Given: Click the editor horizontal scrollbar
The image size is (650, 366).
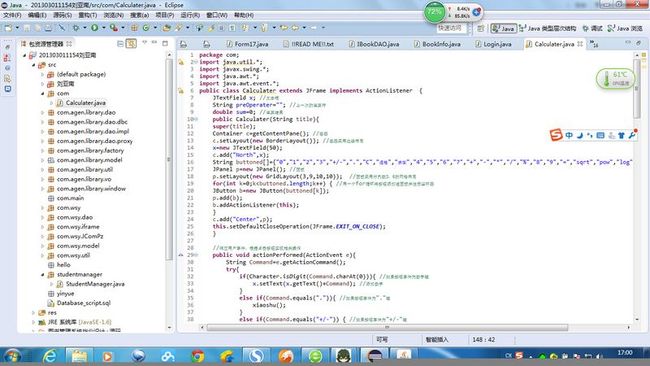Looking at the screenshot, I should tap(387, 327).
